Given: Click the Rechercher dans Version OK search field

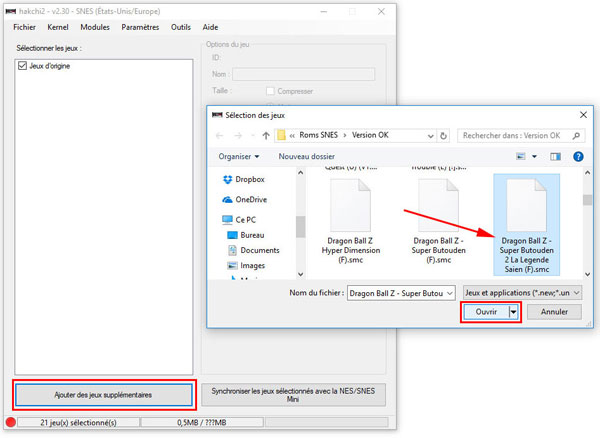Looking at the screenshot, I should 520,135.
